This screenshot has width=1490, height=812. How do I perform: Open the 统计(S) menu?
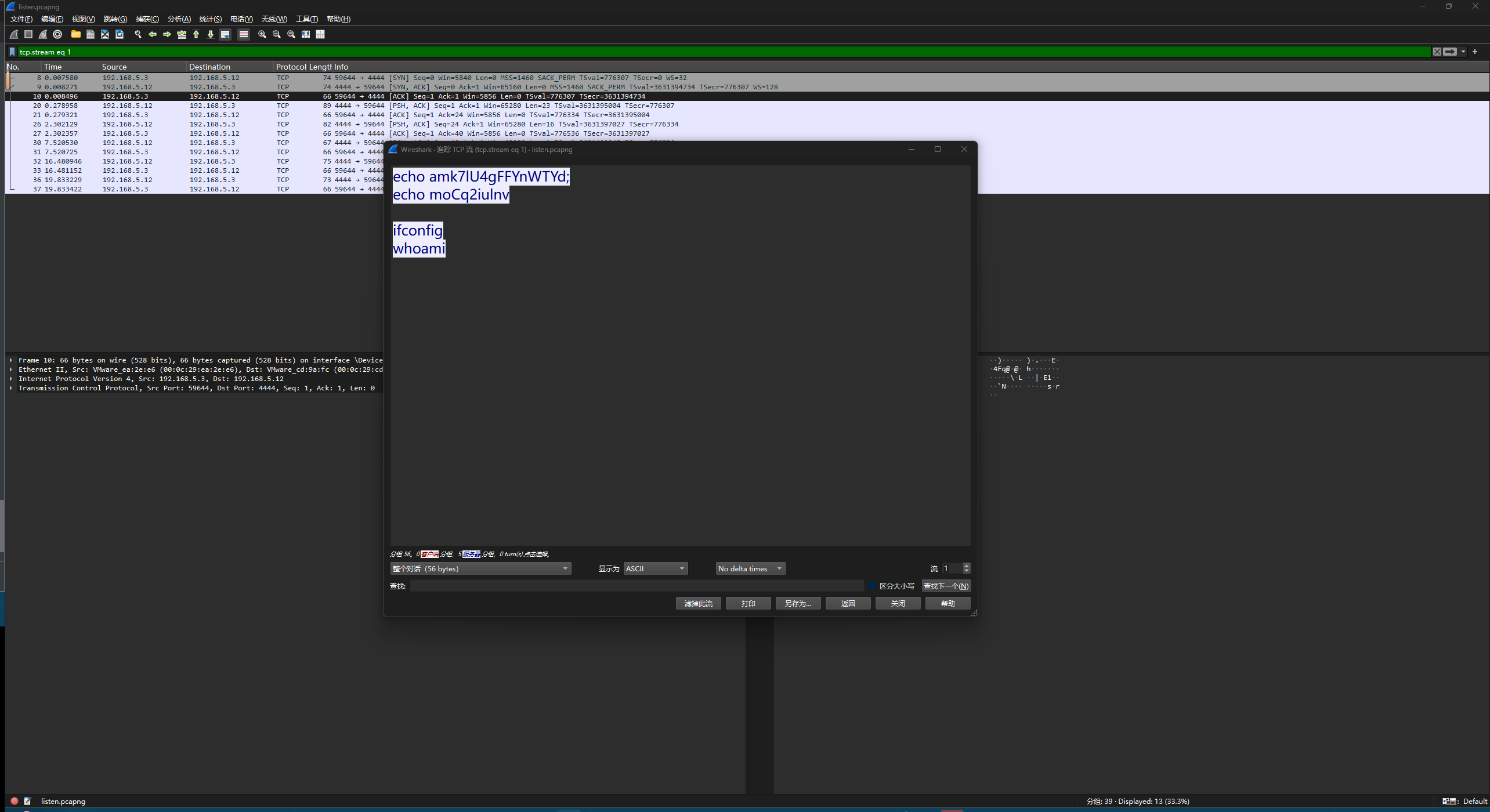pyautogui.click(x=210, y=19)
